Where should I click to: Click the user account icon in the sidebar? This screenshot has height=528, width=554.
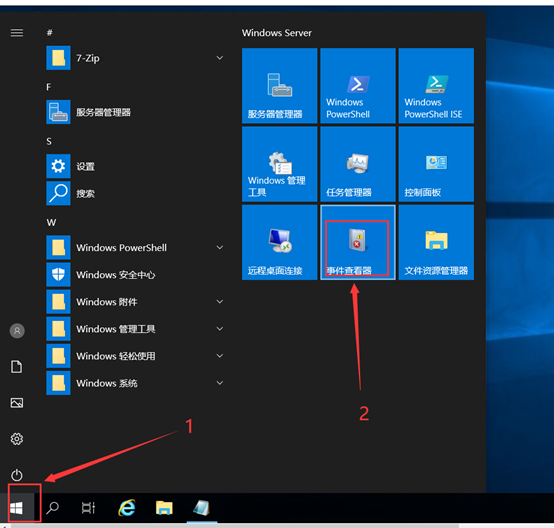(17, 331)
